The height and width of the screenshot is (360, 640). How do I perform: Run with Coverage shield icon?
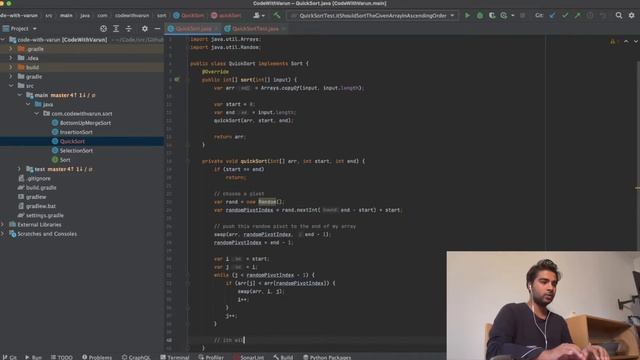tap(492, 16)
